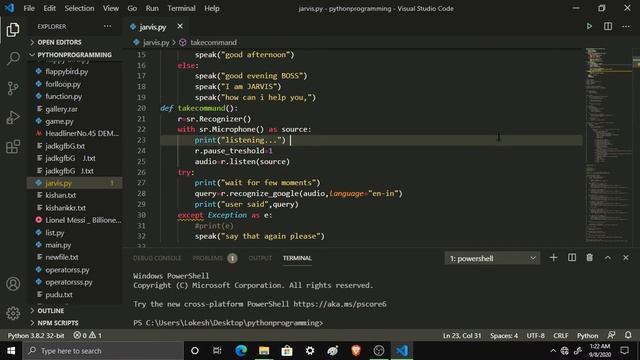
Task: Kill terminal with trash icon
Action: 589,258
